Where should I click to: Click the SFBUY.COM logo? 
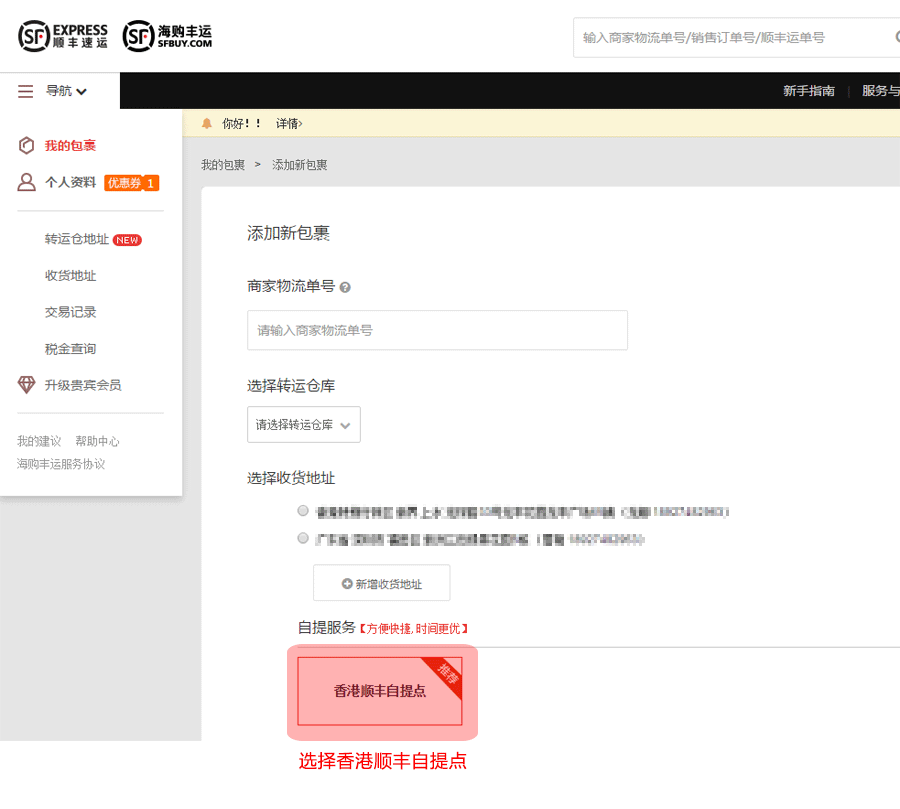167,36
